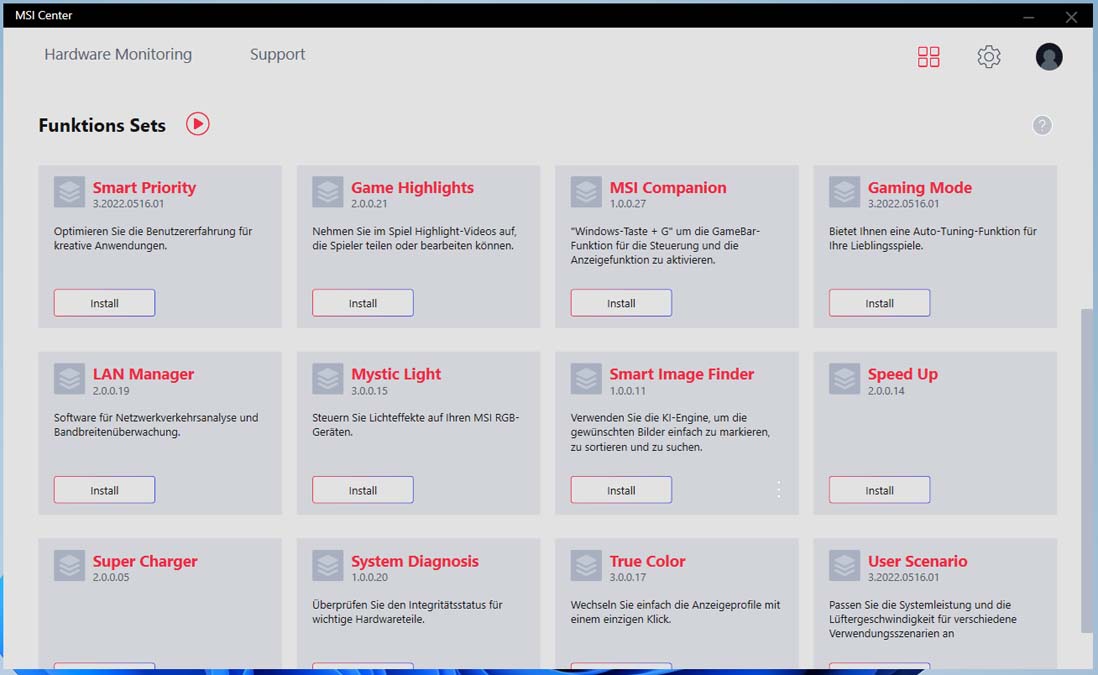Select the Gaming Mode title
This screenshot has height=675, width=1098.
pyautogui.click(x=919, y=188)
